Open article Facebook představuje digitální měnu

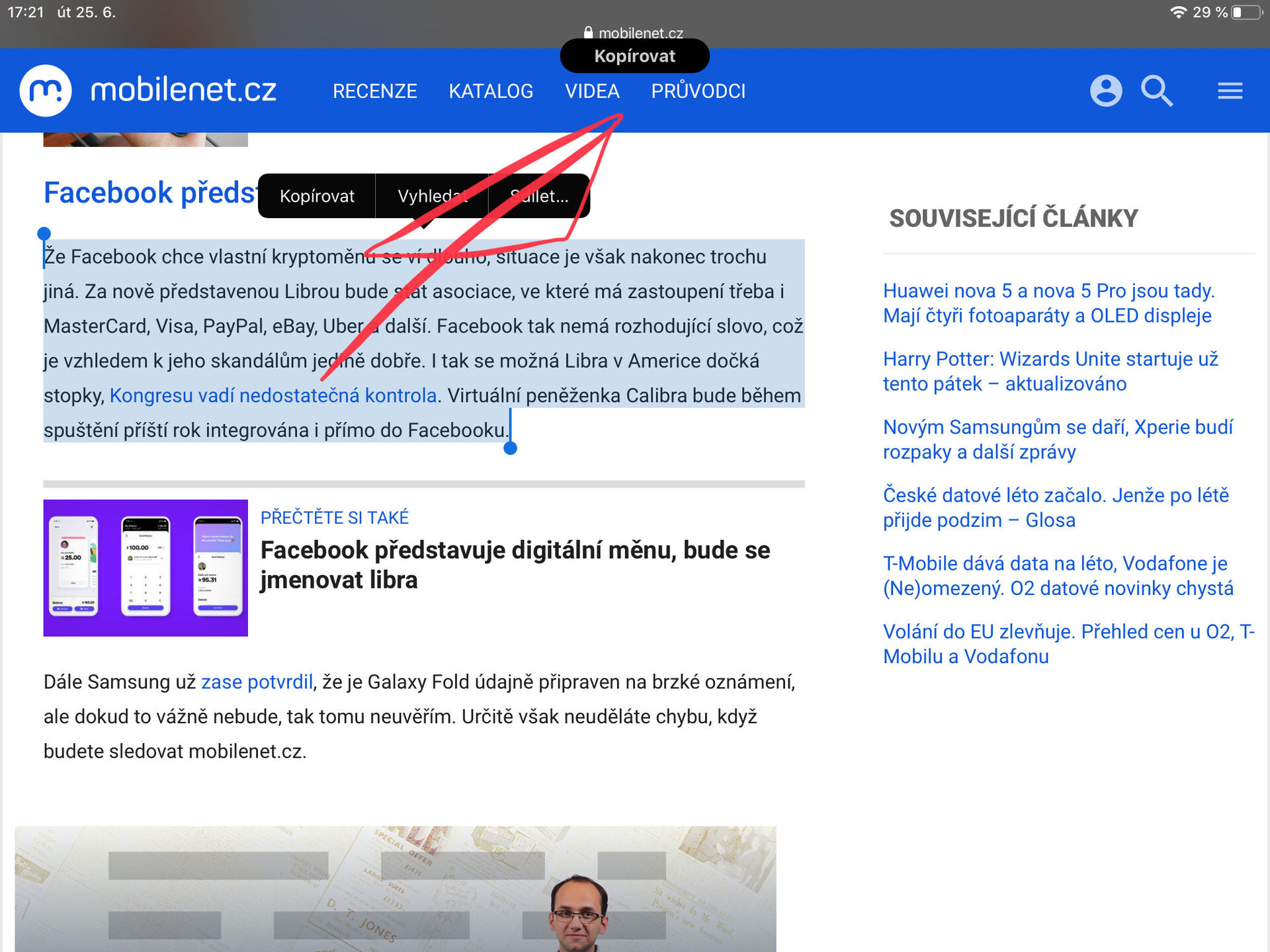tap(514, 565)
